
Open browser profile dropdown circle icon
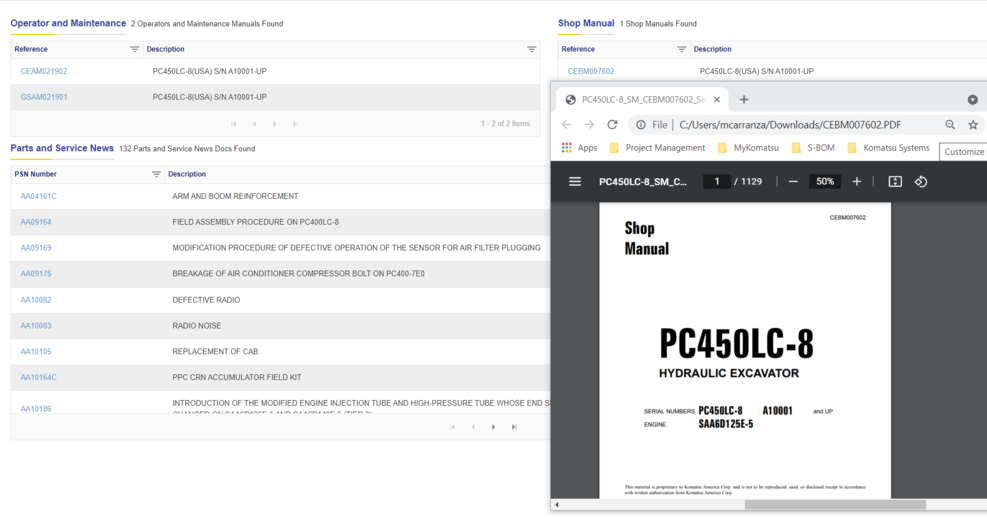tap(973, 99)
